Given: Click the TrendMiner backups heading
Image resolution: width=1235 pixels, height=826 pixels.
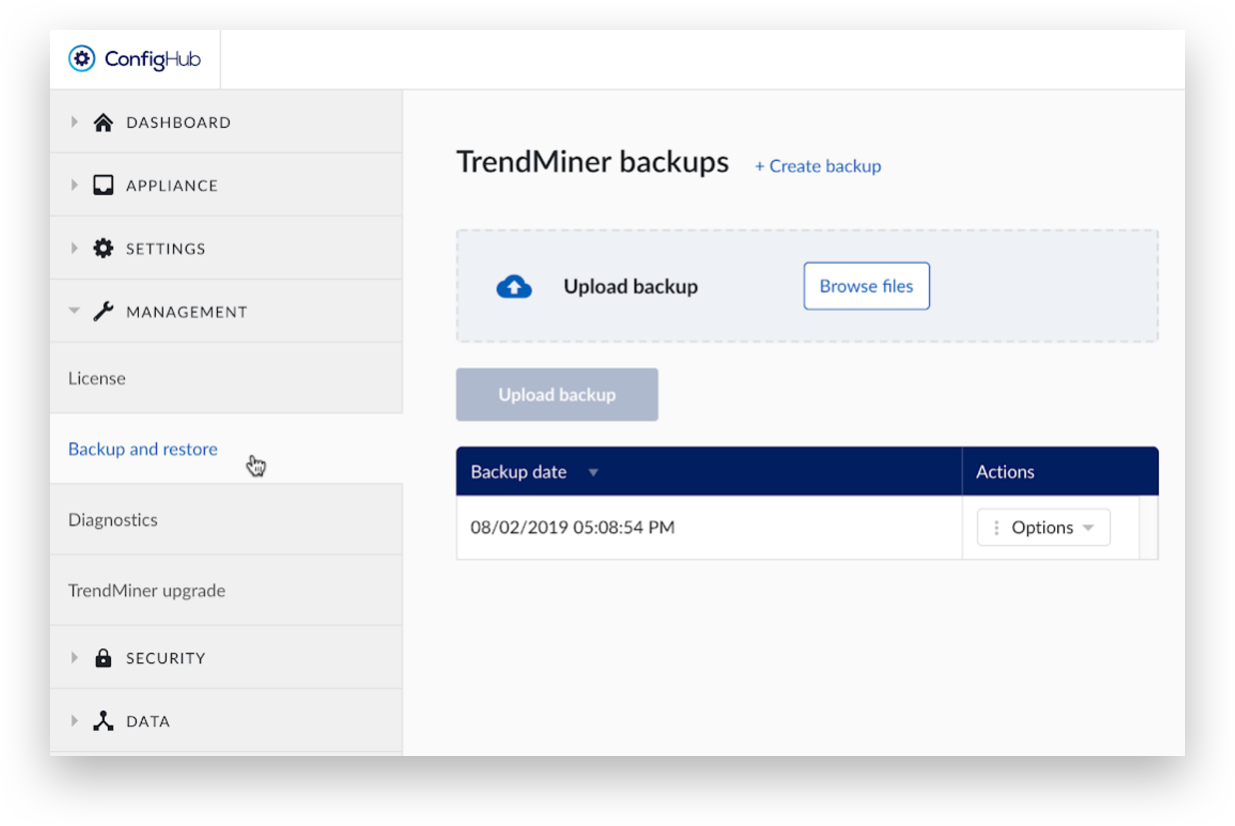Looking at the screenshot, I should [593, 162].
